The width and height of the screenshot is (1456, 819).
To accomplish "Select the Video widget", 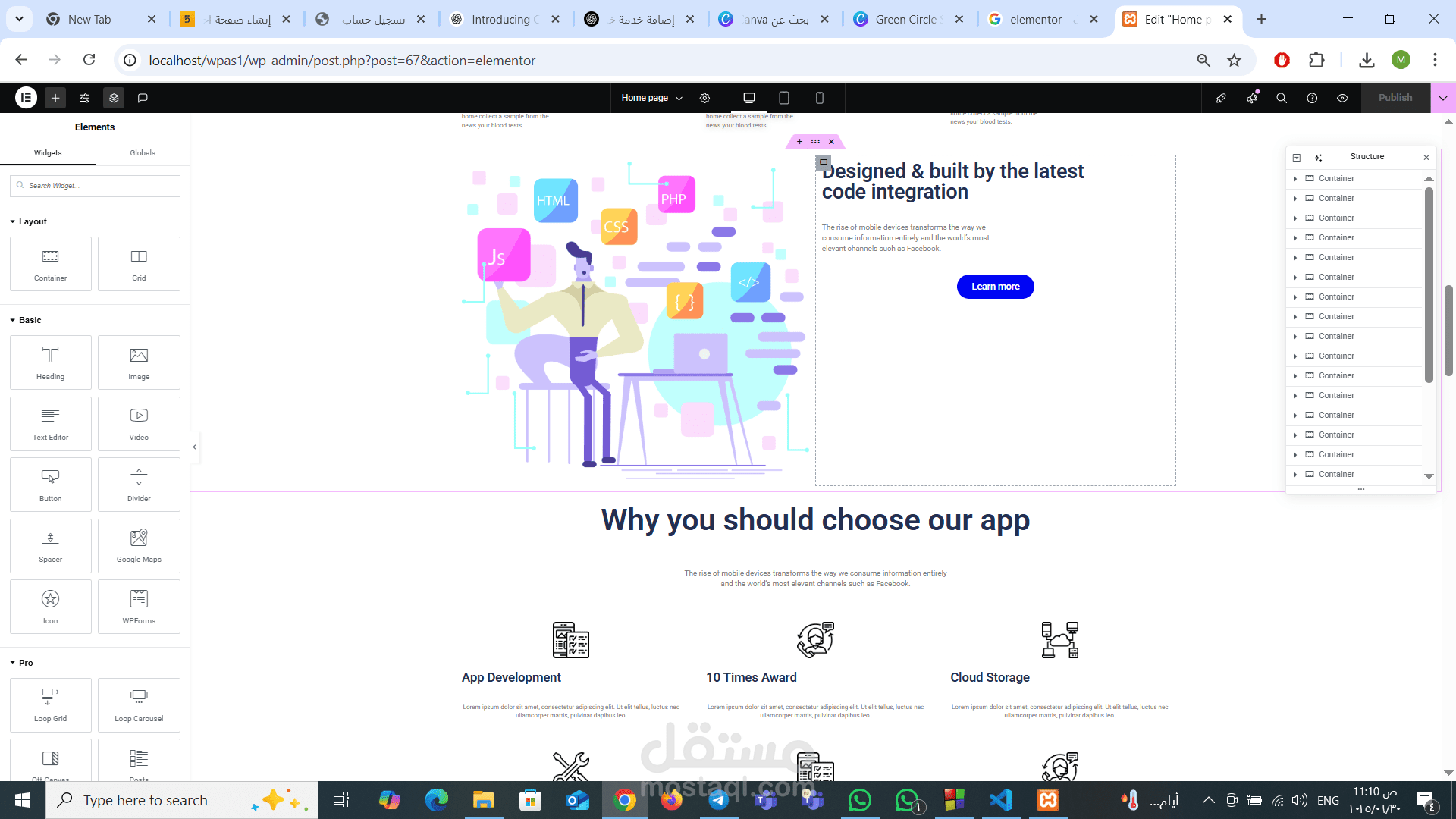I will [139, 424].
